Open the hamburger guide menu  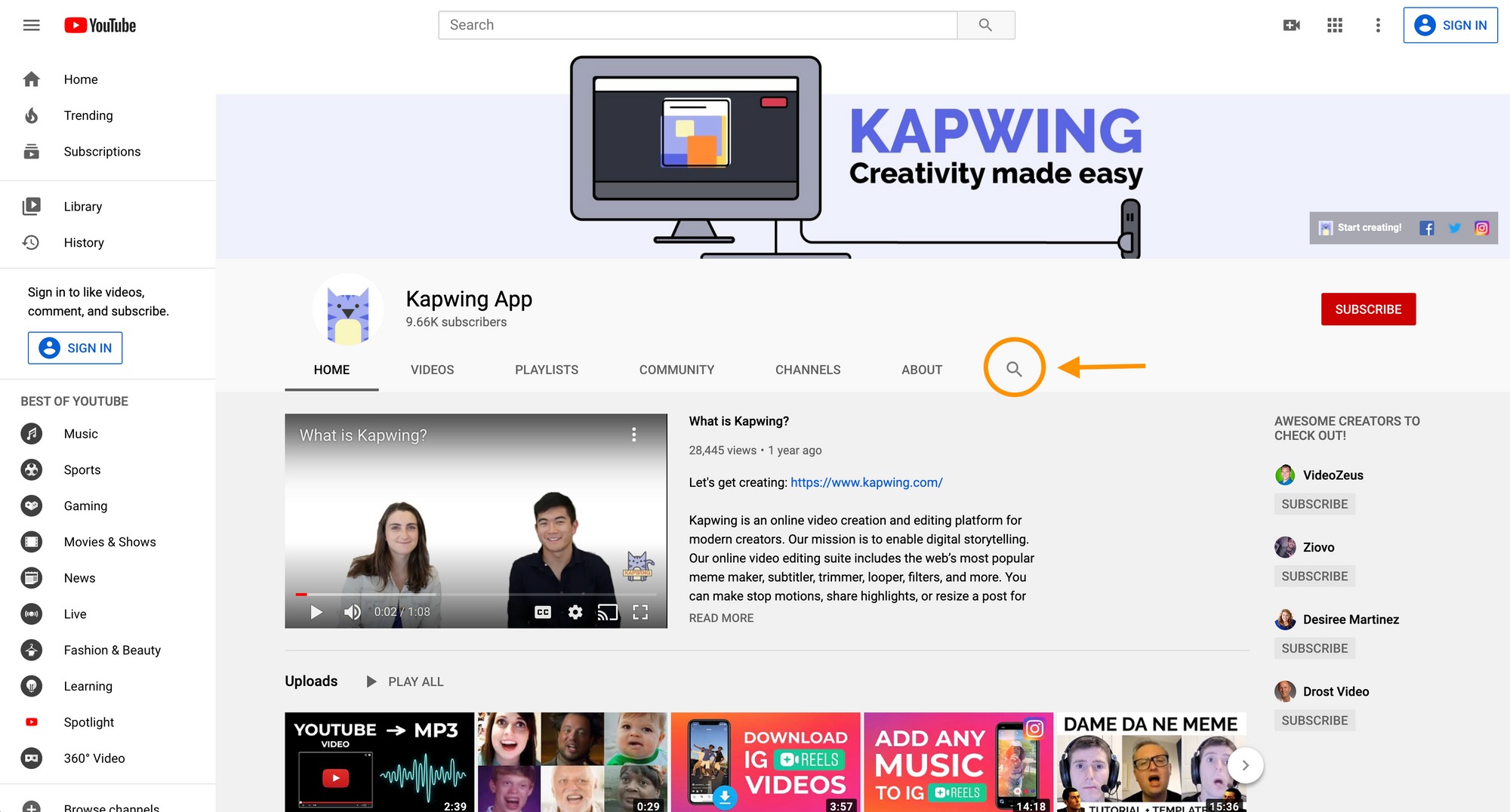31,26
